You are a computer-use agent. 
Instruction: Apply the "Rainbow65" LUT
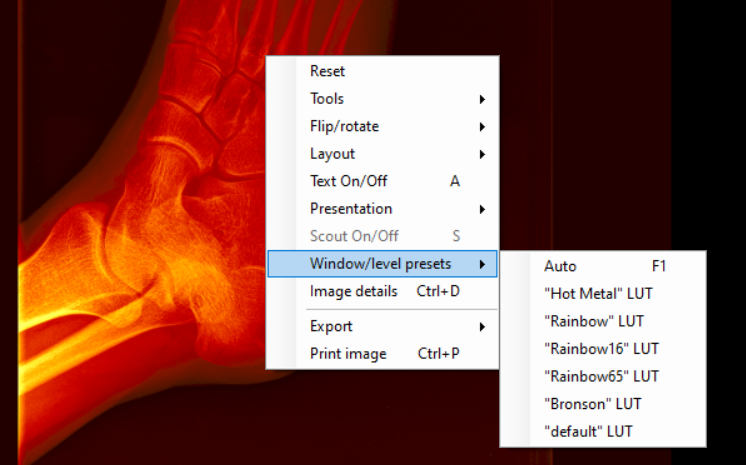point(603,376)
